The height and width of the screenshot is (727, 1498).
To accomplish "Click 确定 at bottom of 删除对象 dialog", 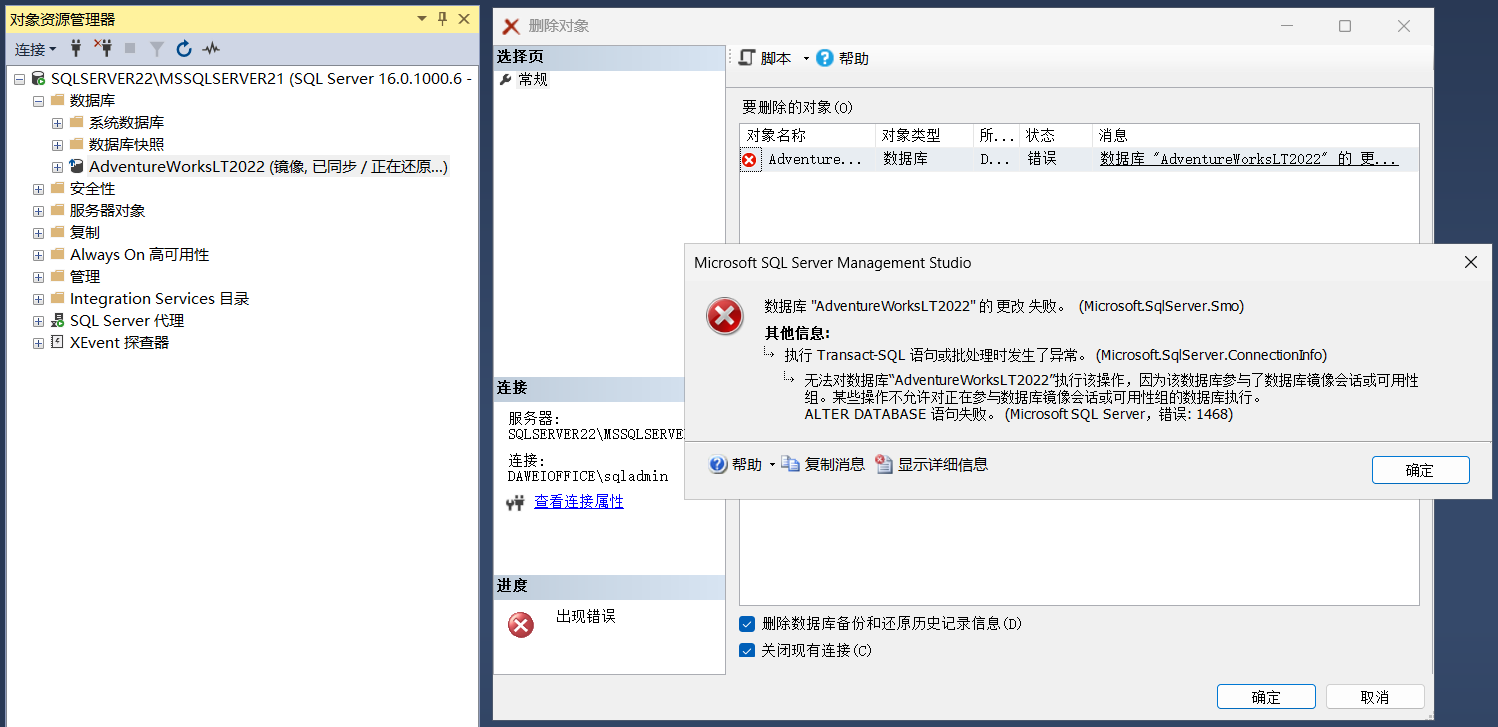I will click(x=1266, y=697).
